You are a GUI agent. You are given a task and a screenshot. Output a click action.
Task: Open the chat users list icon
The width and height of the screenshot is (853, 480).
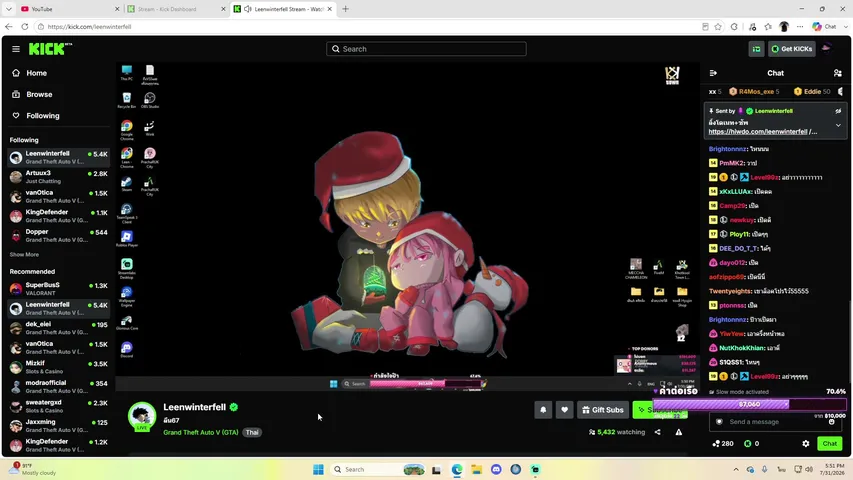point(837,73)
